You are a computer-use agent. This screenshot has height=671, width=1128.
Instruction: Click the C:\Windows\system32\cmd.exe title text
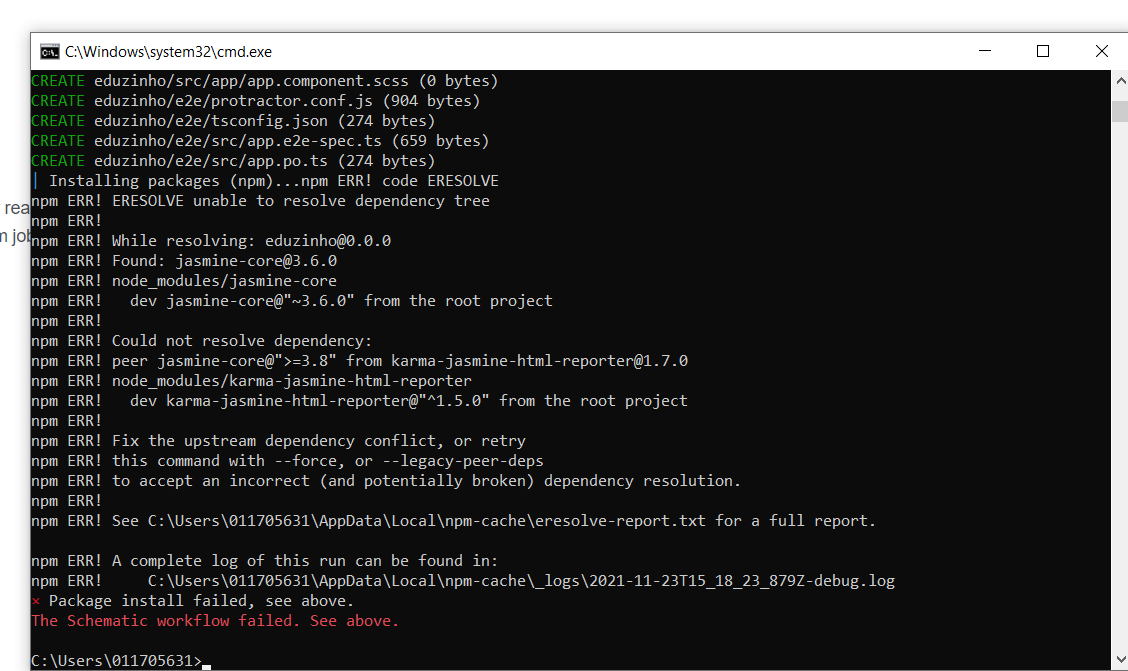168,52
